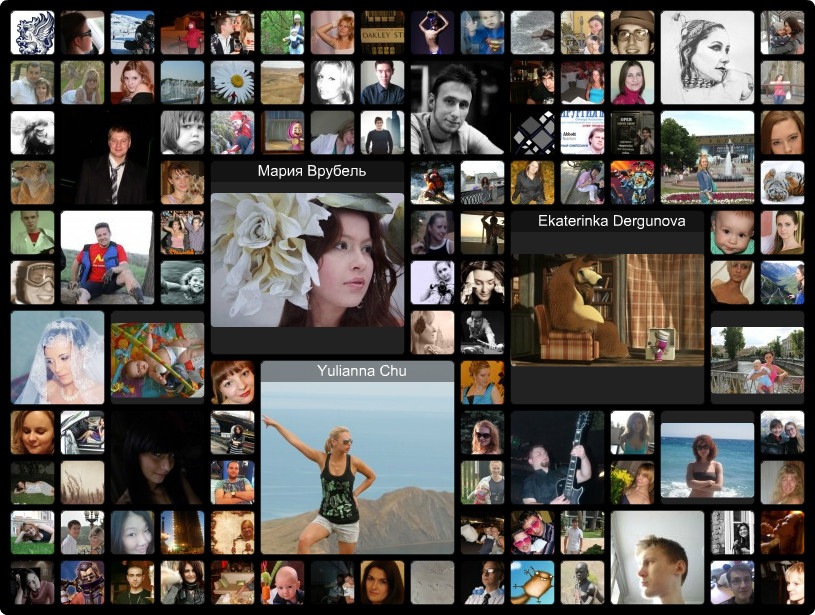Open the man in hat and glasses
The height and width of the screenshot is (615, 815).
pyautogui.click(x=633, y=32)
